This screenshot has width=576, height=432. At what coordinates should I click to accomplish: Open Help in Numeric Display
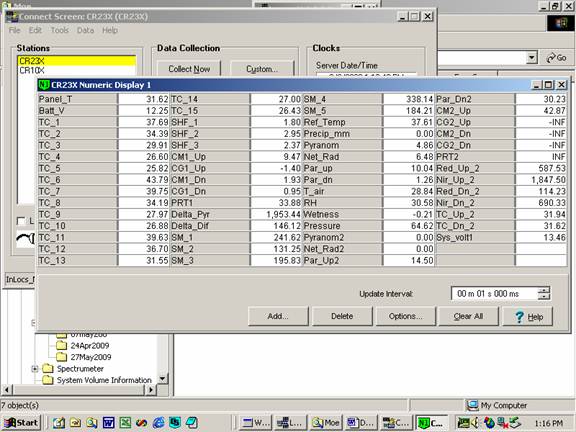tap(528, 316)
